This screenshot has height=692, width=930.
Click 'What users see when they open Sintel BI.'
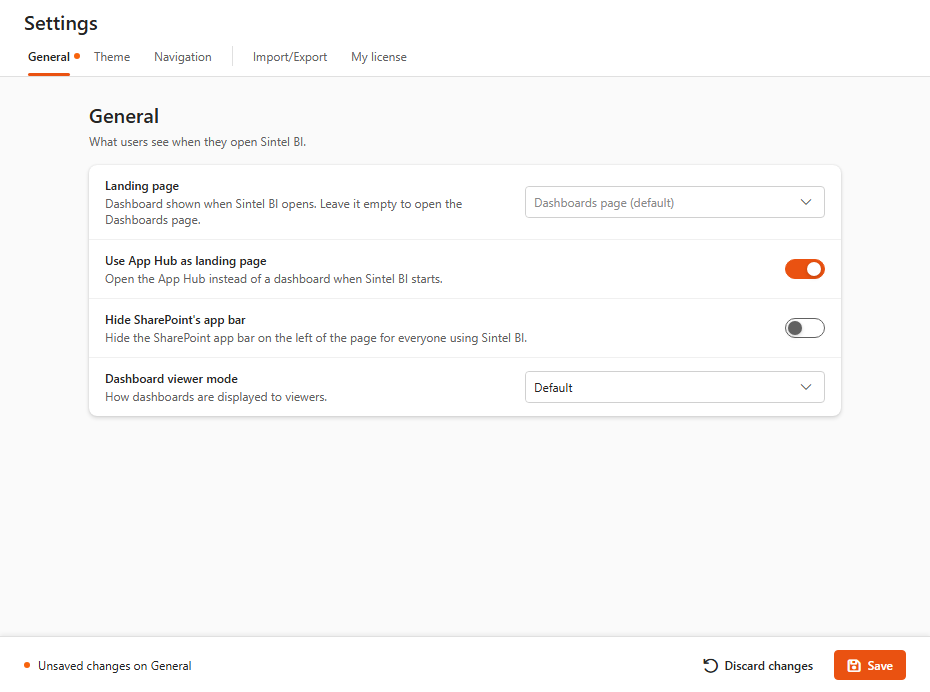pyautogui.click(x=198, y=142)
